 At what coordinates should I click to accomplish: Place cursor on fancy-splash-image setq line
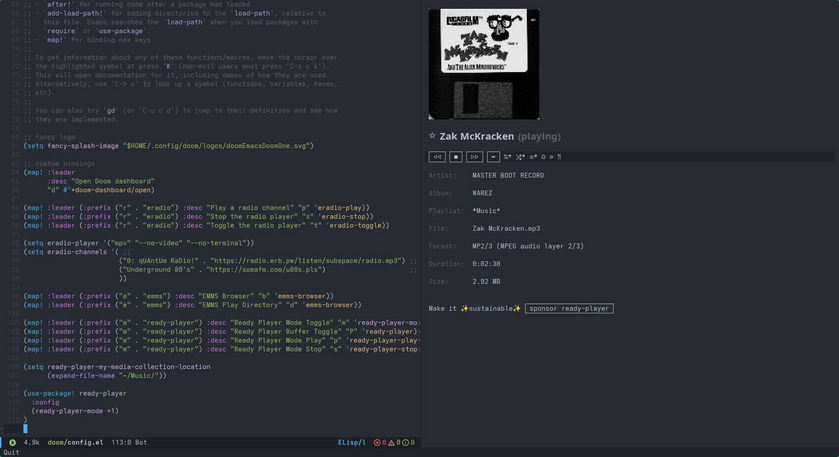(x=169, y=146)
